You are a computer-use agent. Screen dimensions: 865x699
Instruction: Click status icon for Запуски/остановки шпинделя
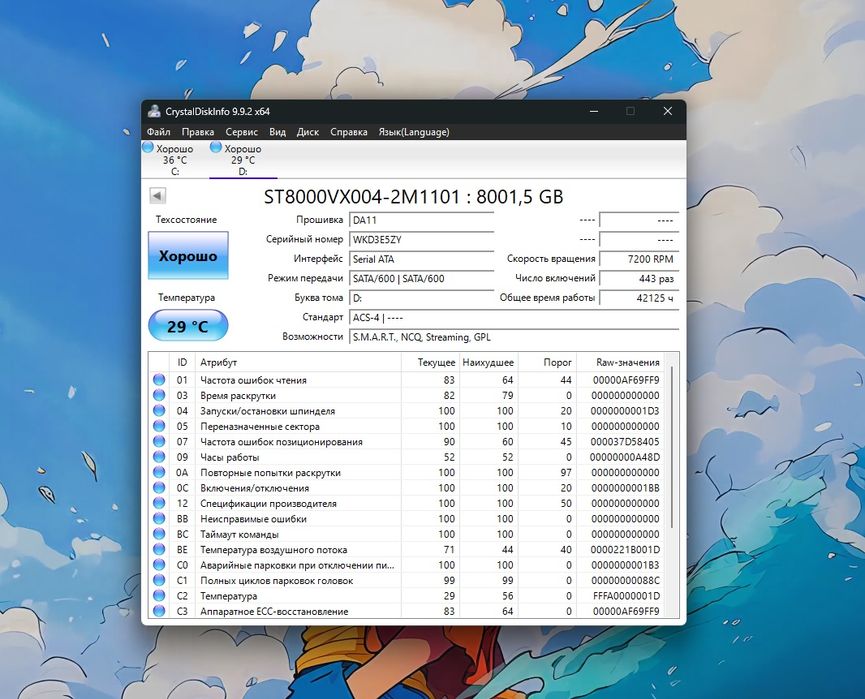coord(159,410)
